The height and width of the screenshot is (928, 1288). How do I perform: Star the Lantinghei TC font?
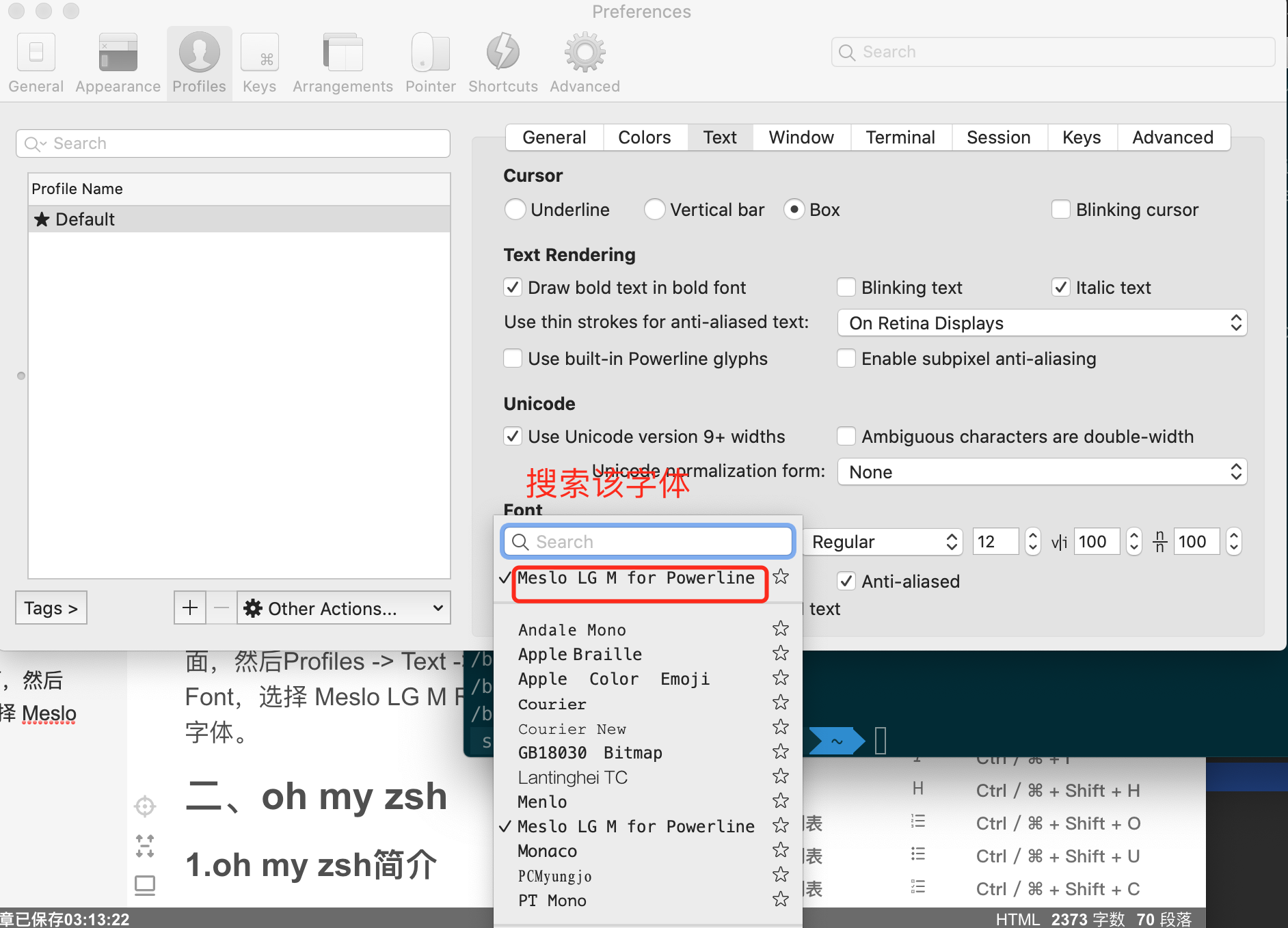[781, 776]
